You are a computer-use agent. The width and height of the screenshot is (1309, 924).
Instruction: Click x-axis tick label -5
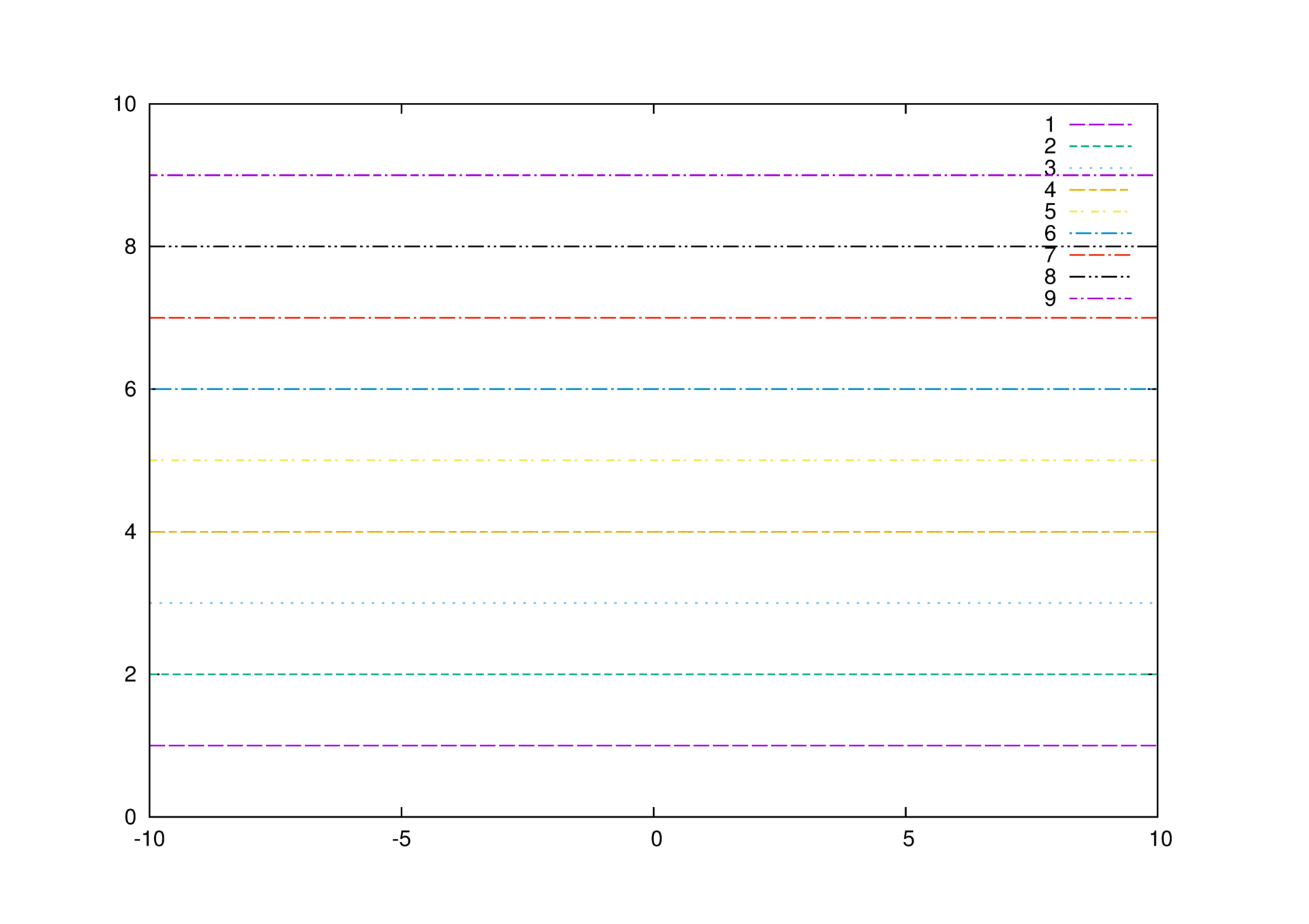401,840
